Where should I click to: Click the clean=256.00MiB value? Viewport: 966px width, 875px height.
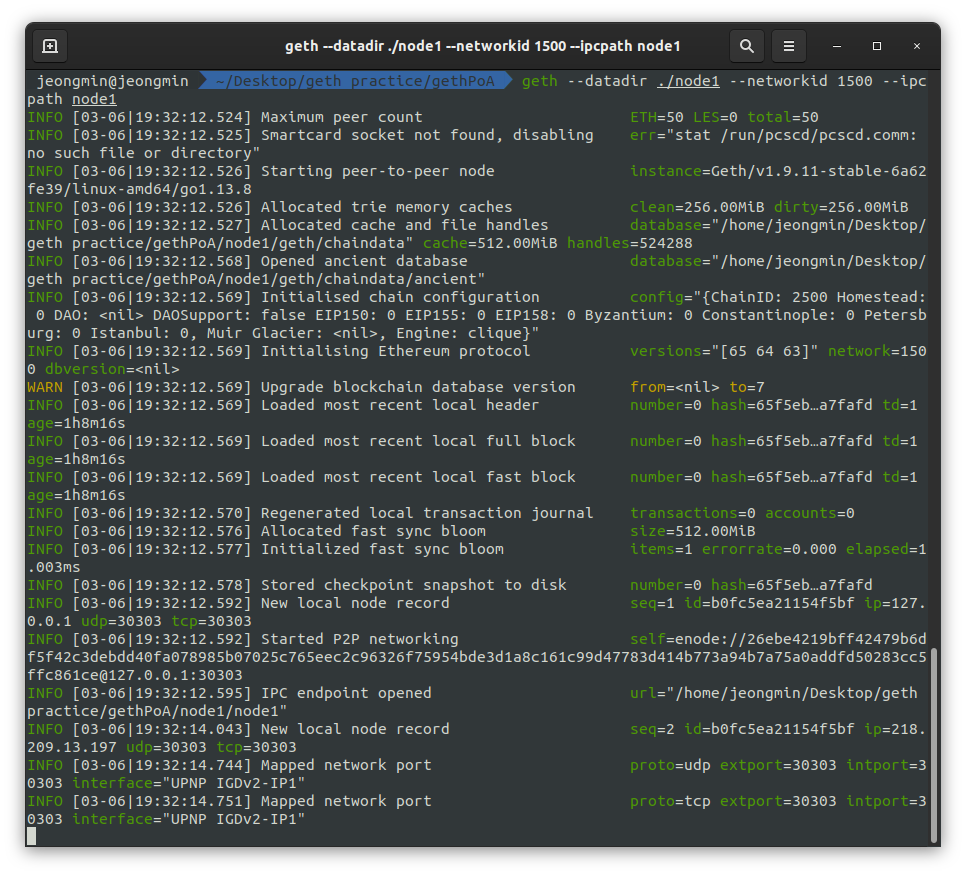coord(697,207)
